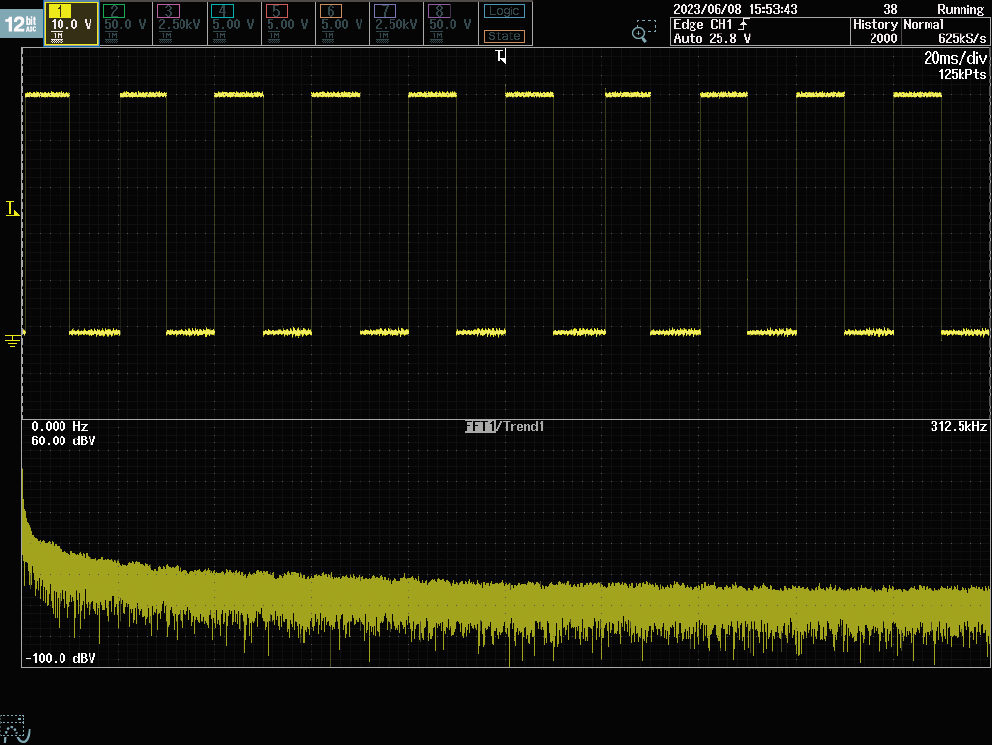Select the yellow trigger level marker

click(x=12, y=209)
